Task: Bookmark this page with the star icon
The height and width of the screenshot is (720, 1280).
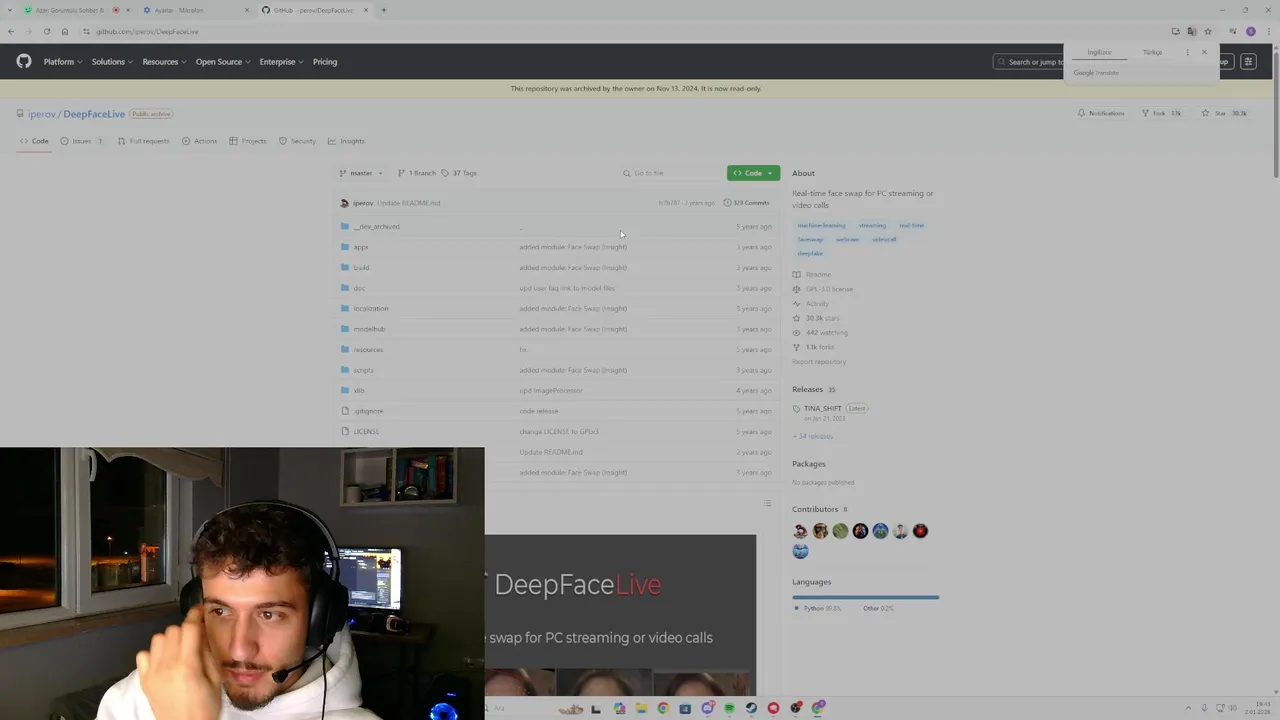Action: pos(1207,32)
